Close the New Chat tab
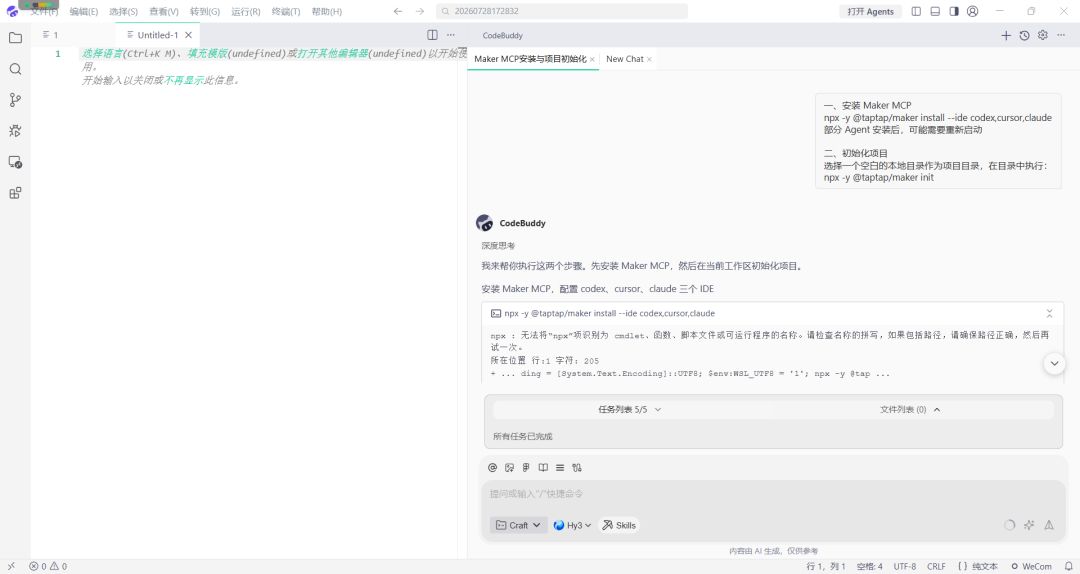Image resolution: width=1080 pixels, height=574 pixels. point(649,59)
